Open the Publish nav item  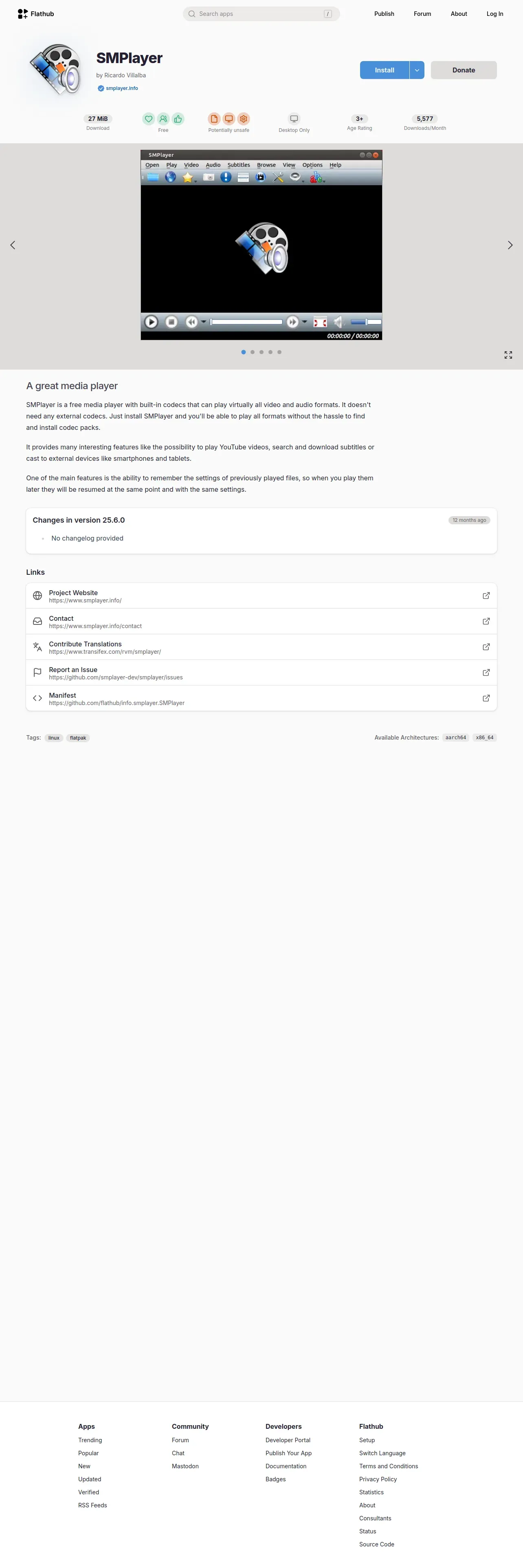point(384,13)
